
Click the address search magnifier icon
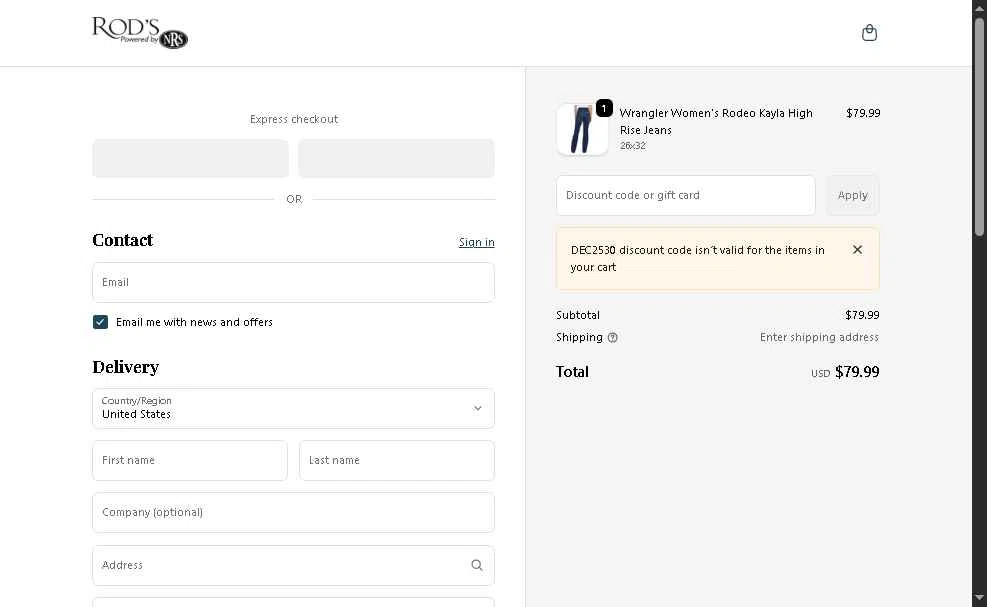[x=477, y=565]
